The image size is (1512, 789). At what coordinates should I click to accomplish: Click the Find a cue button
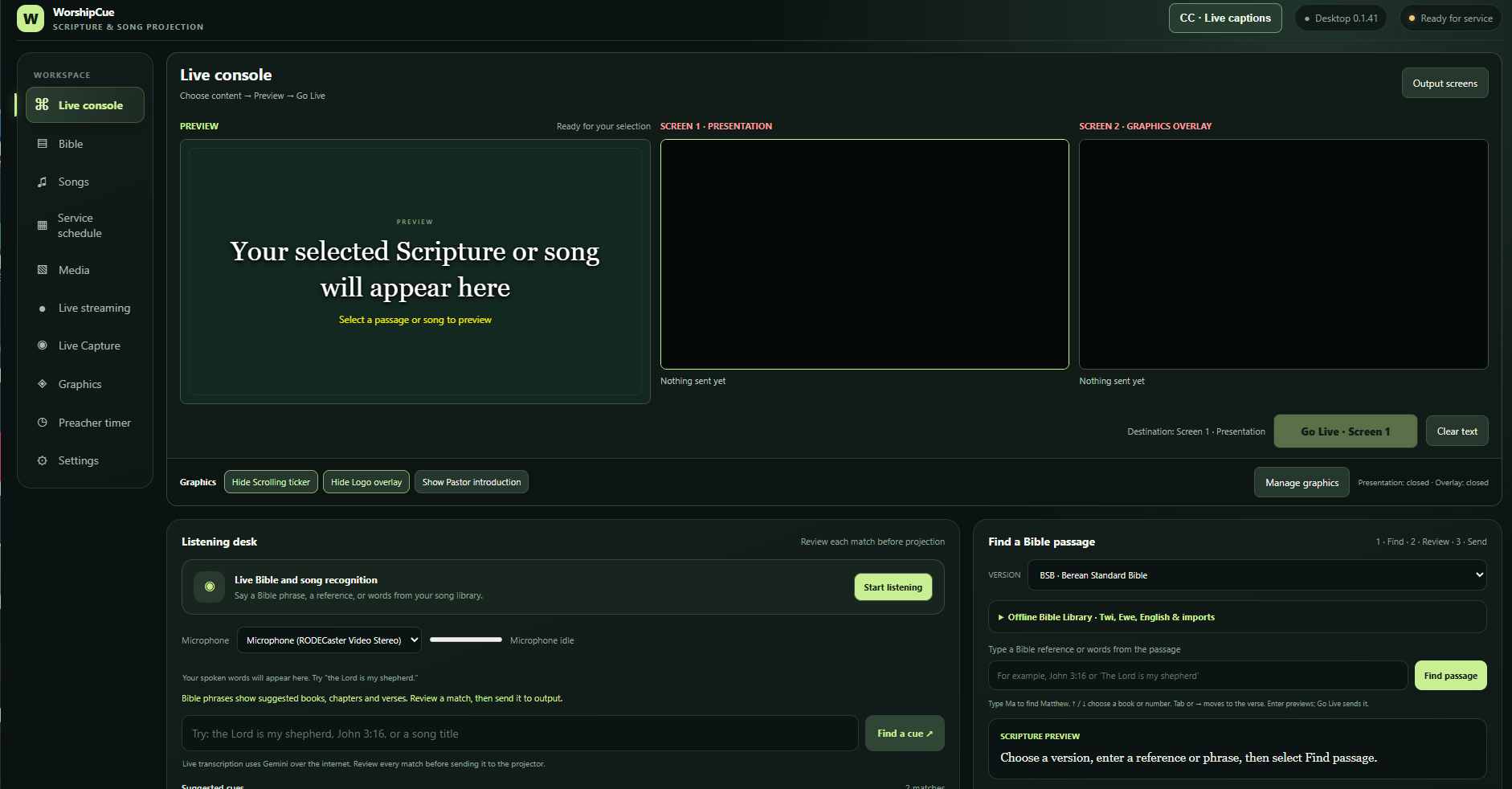coord(905,734)
